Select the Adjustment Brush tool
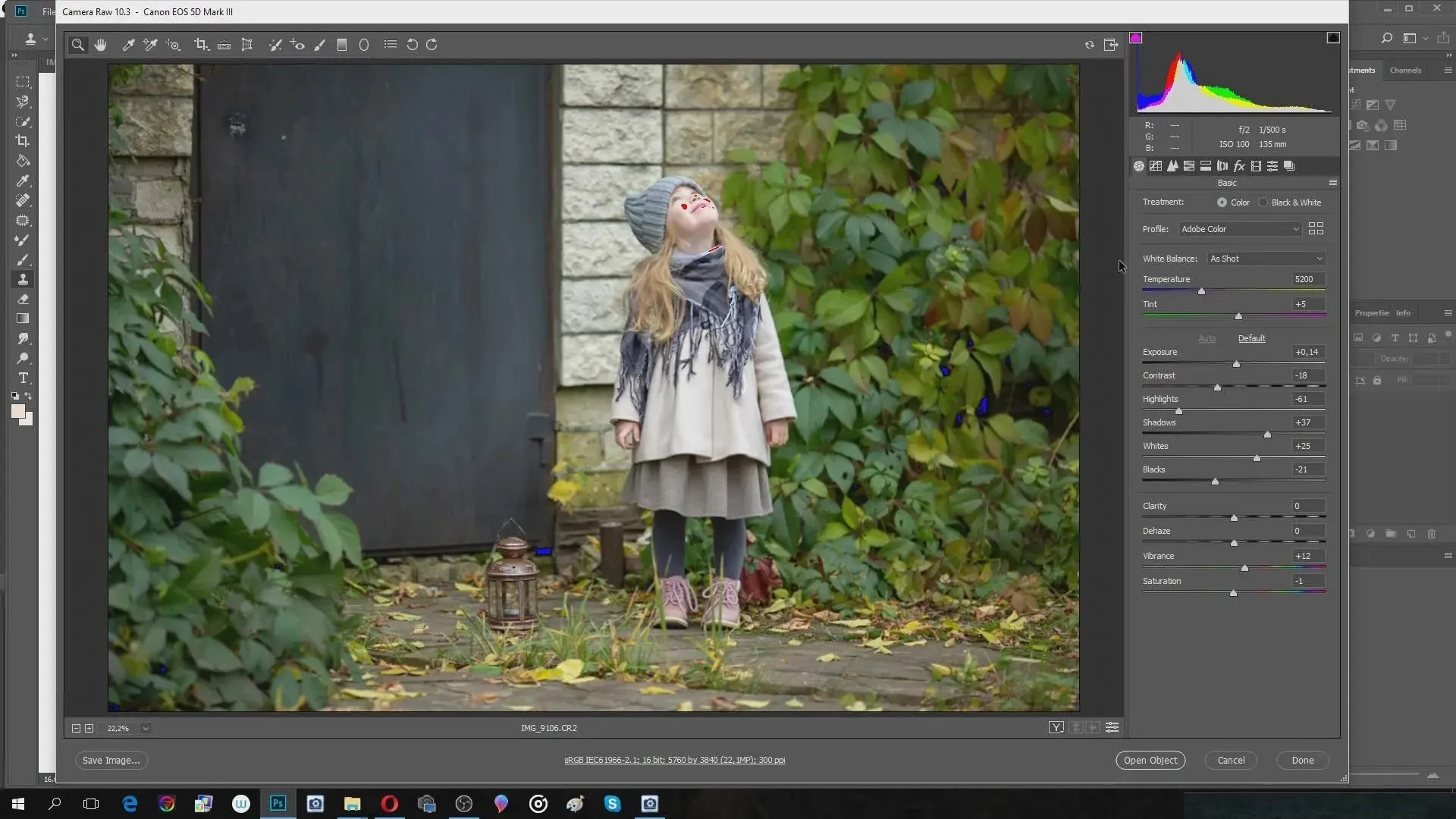 320,45
